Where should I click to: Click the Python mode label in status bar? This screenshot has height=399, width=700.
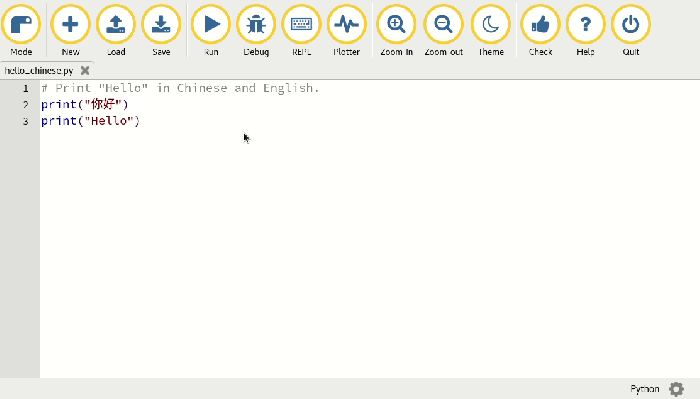[x=645, y=389]
